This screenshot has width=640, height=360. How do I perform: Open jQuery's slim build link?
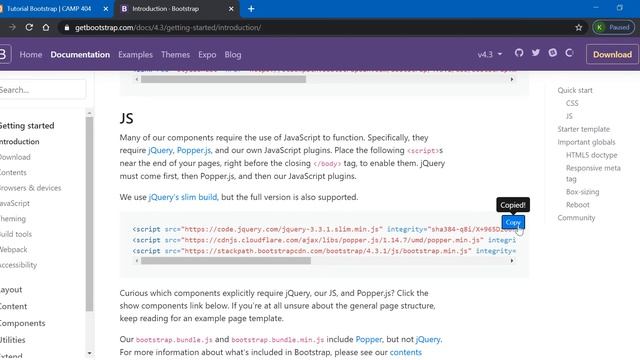click(x=183, y=197)
